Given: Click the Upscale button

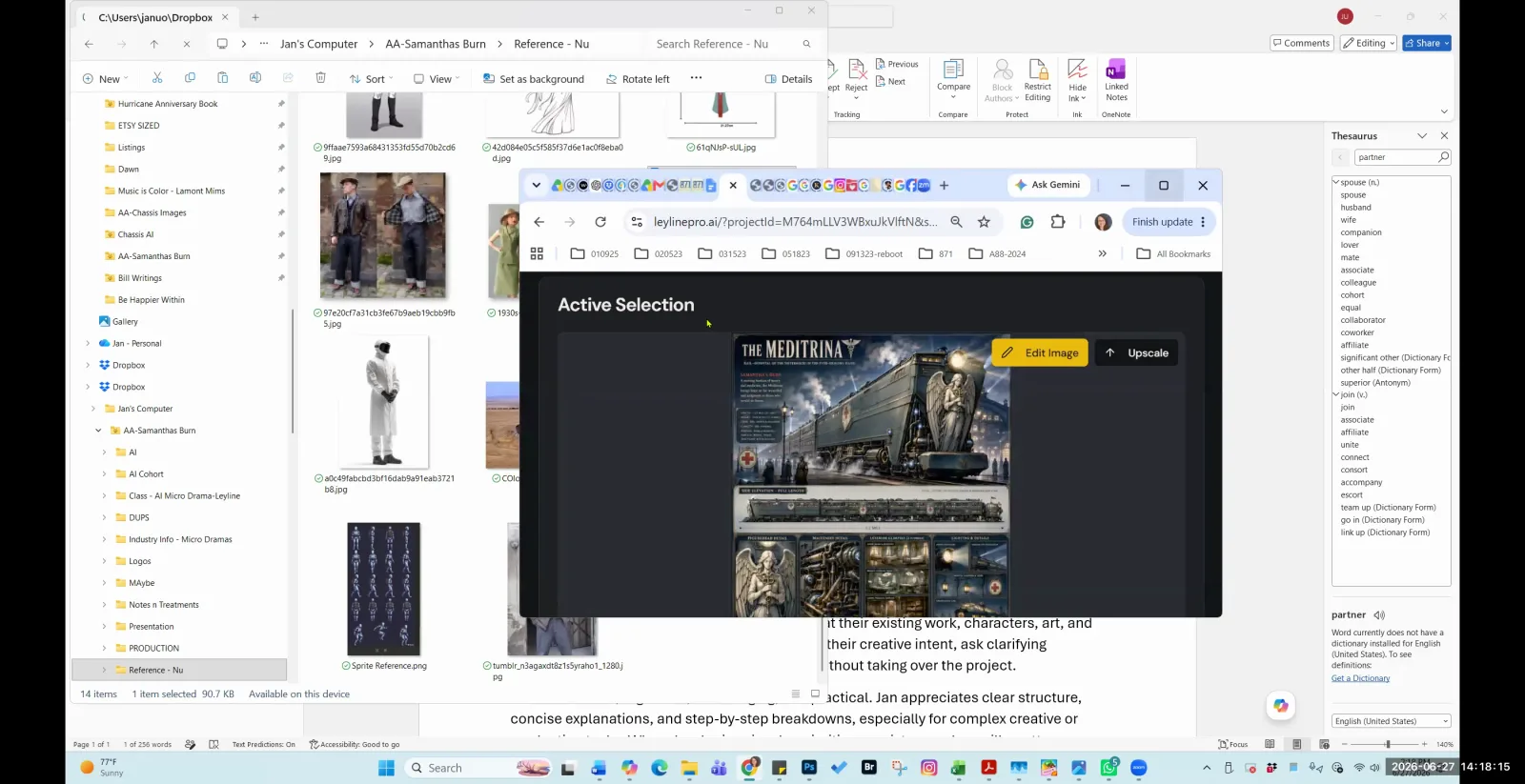Looking at the screenshot, I should pos(1138,352).
